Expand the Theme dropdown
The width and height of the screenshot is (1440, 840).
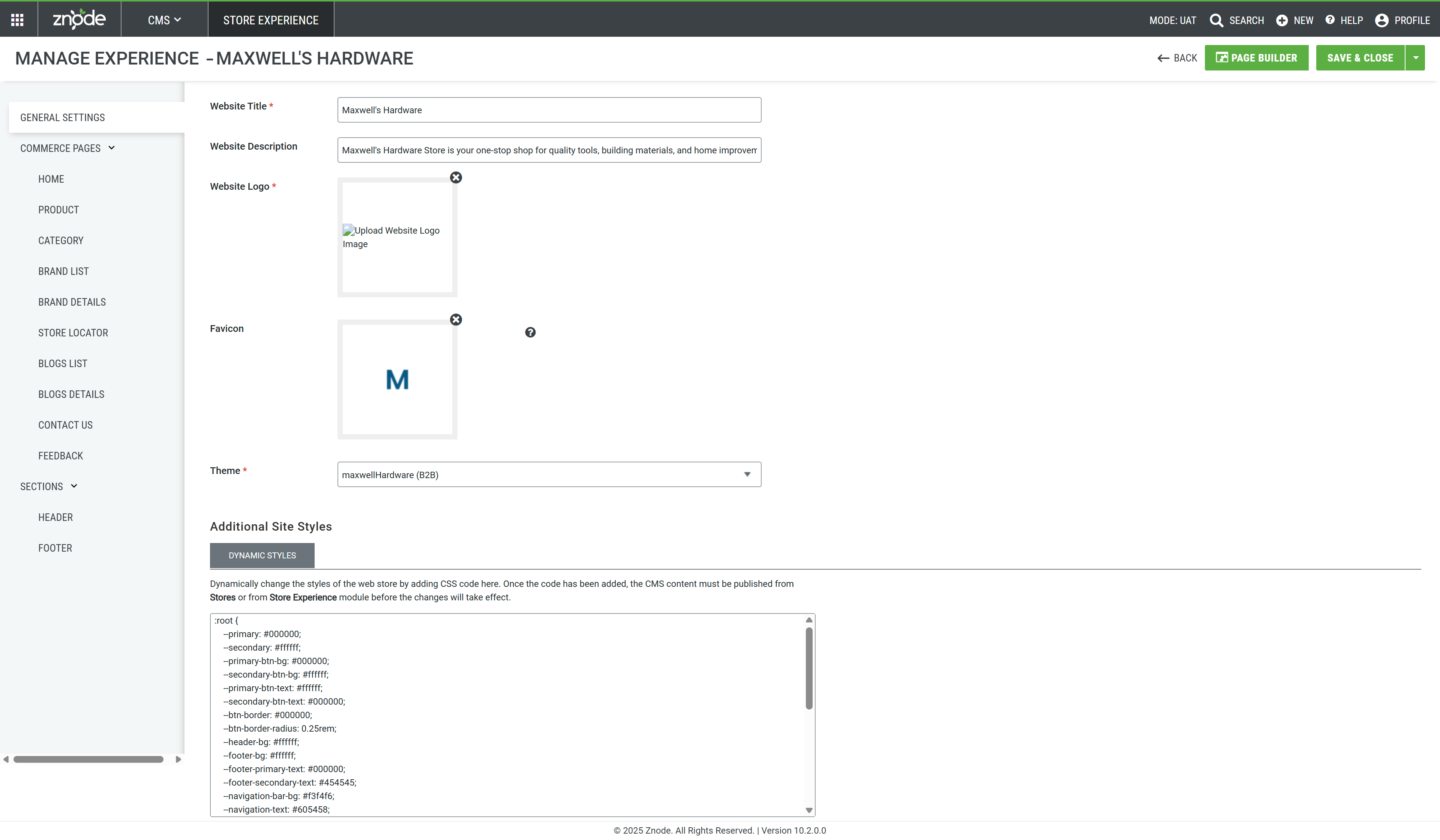[x=746, y=474]
